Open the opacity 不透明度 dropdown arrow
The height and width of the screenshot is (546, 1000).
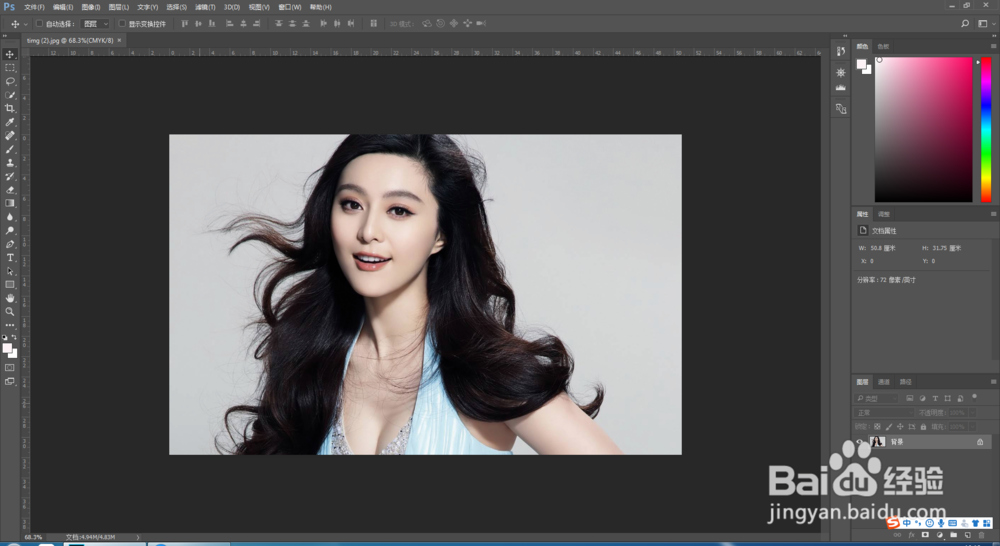pos(972,413)
